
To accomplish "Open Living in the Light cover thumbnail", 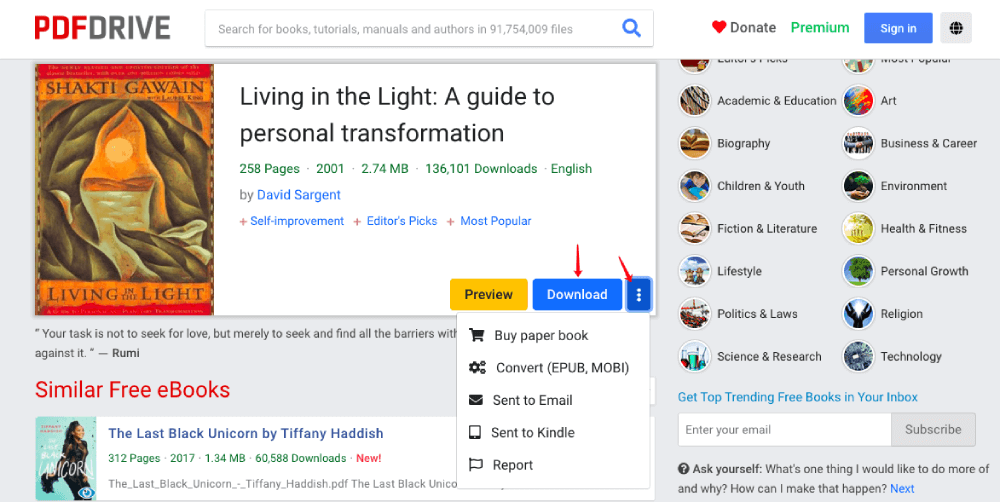I will click(x=125, y=190).
